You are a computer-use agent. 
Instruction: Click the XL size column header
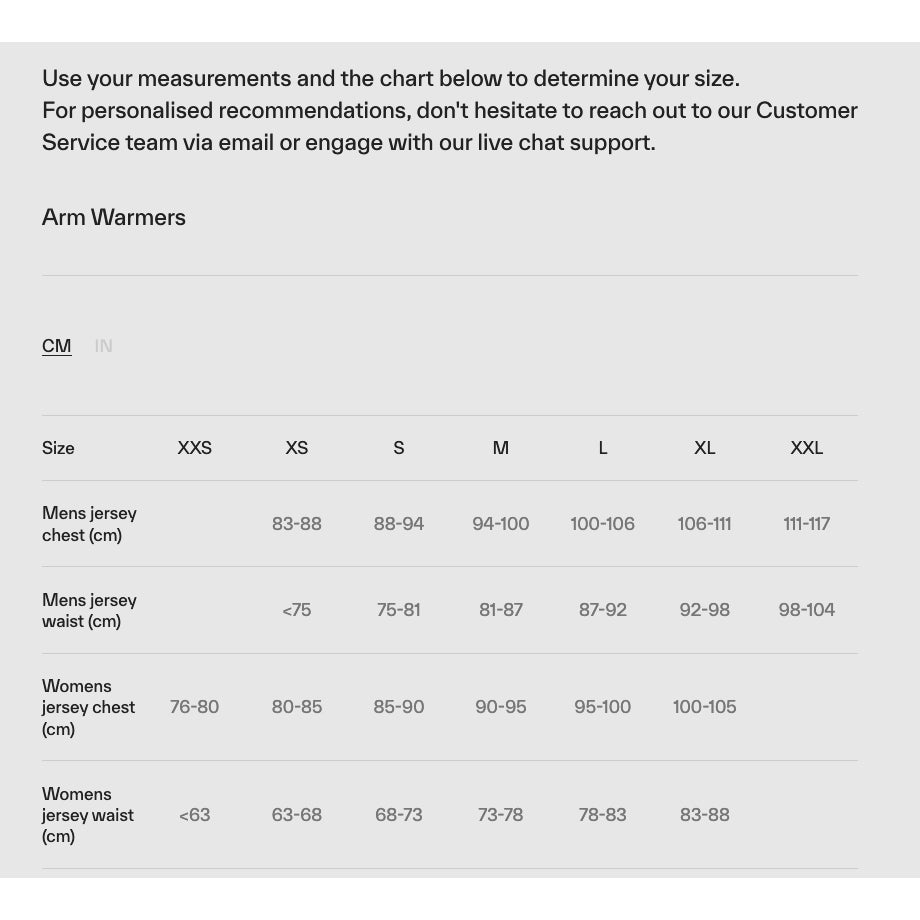click(705, 448)
